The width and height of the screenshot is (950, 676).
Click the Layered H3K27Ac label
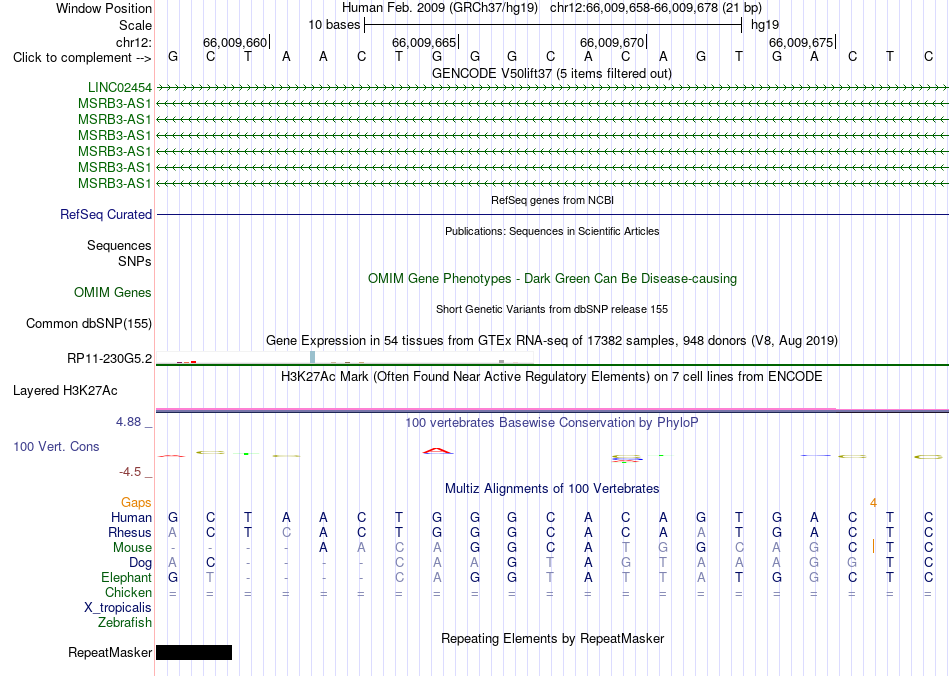tap(65, 391)
